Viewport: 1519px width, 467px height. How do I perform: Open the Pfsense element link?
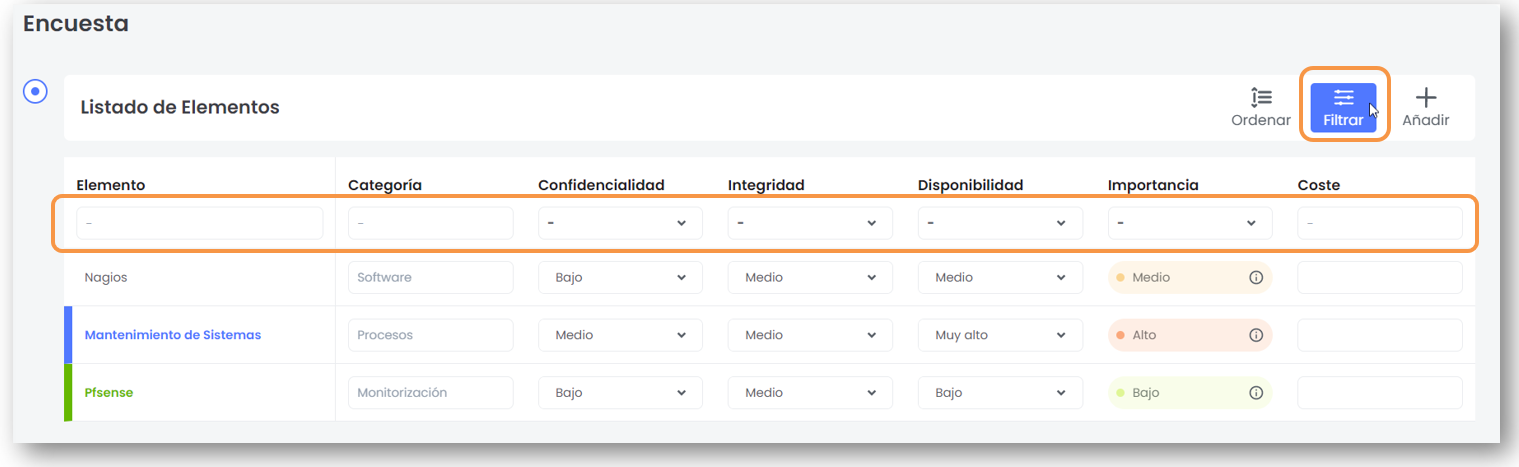(109, 393)
